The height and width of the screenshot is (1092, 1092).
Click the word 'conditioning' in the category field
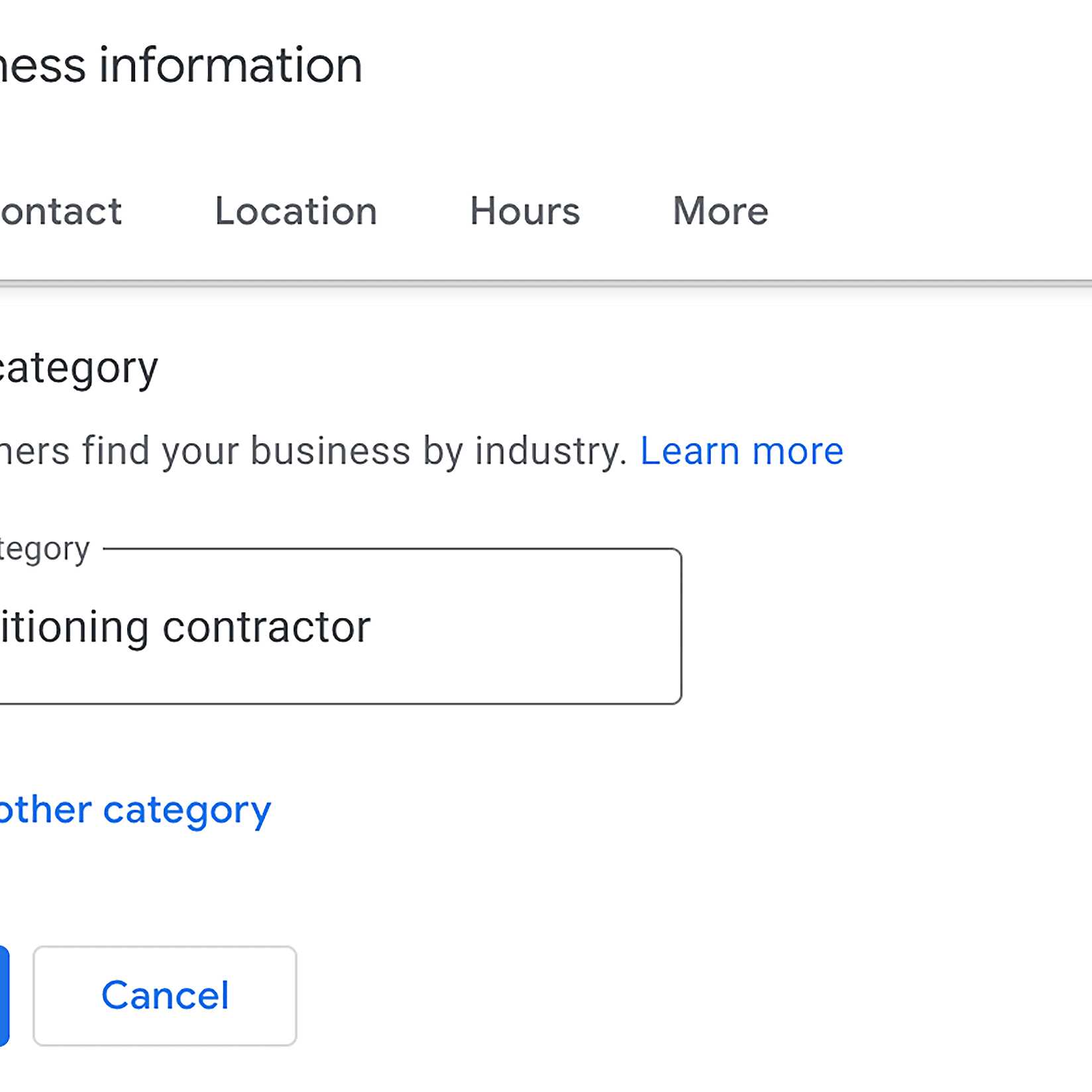[73, 627]
